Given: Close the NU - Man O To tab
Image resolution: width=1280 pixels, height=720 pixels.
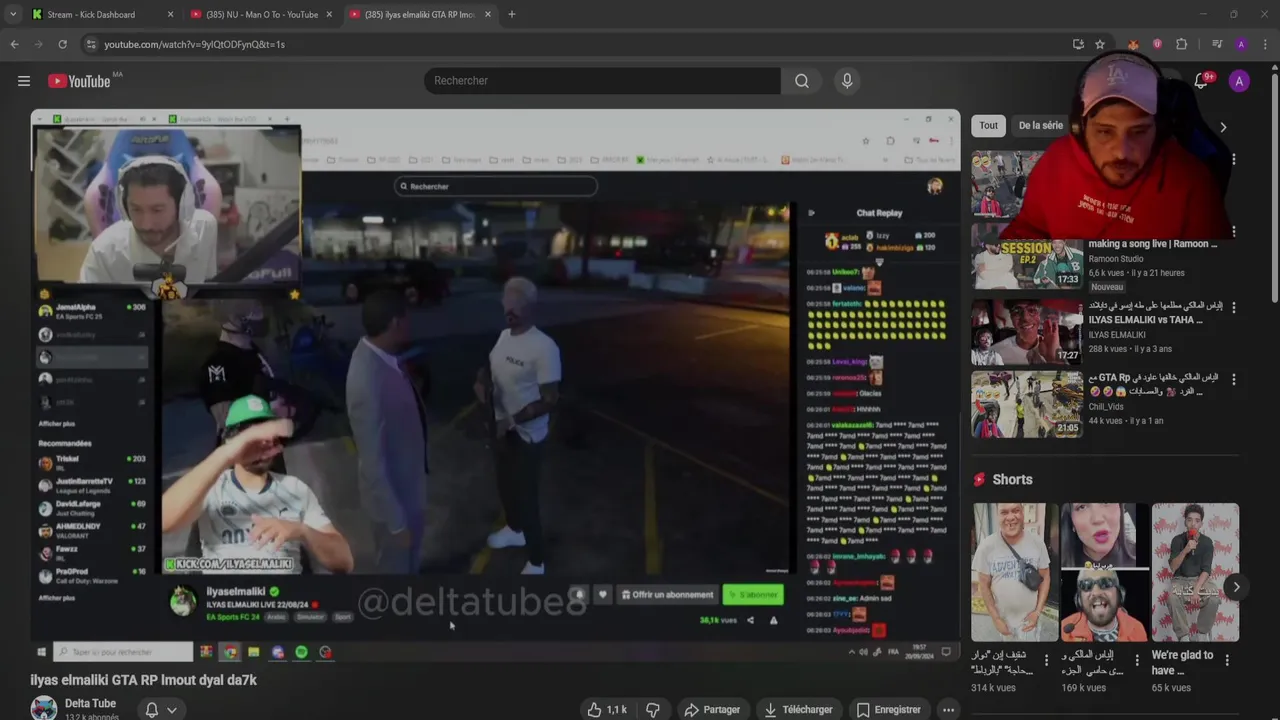Looking at the screenshot, I should point(329,14).
